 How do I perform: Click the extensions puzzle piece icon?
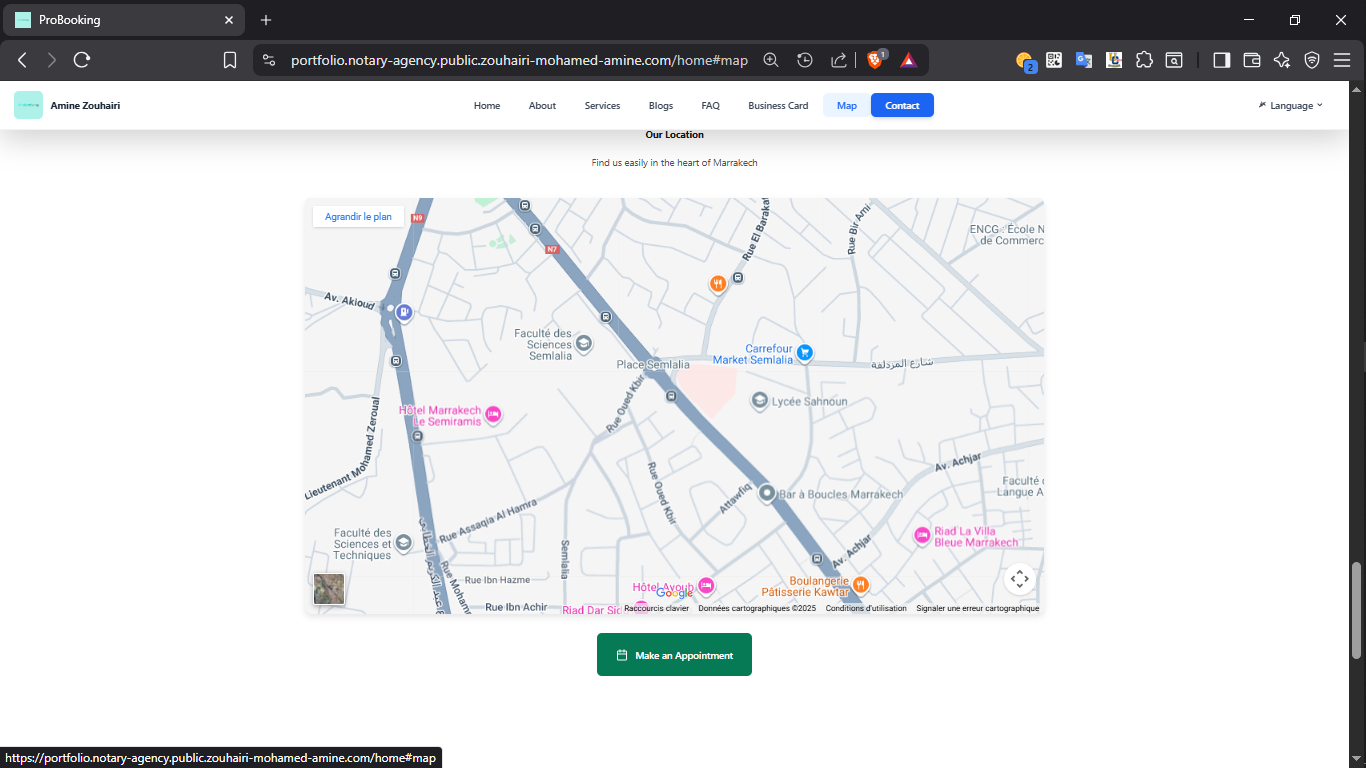pos(1144,60)
